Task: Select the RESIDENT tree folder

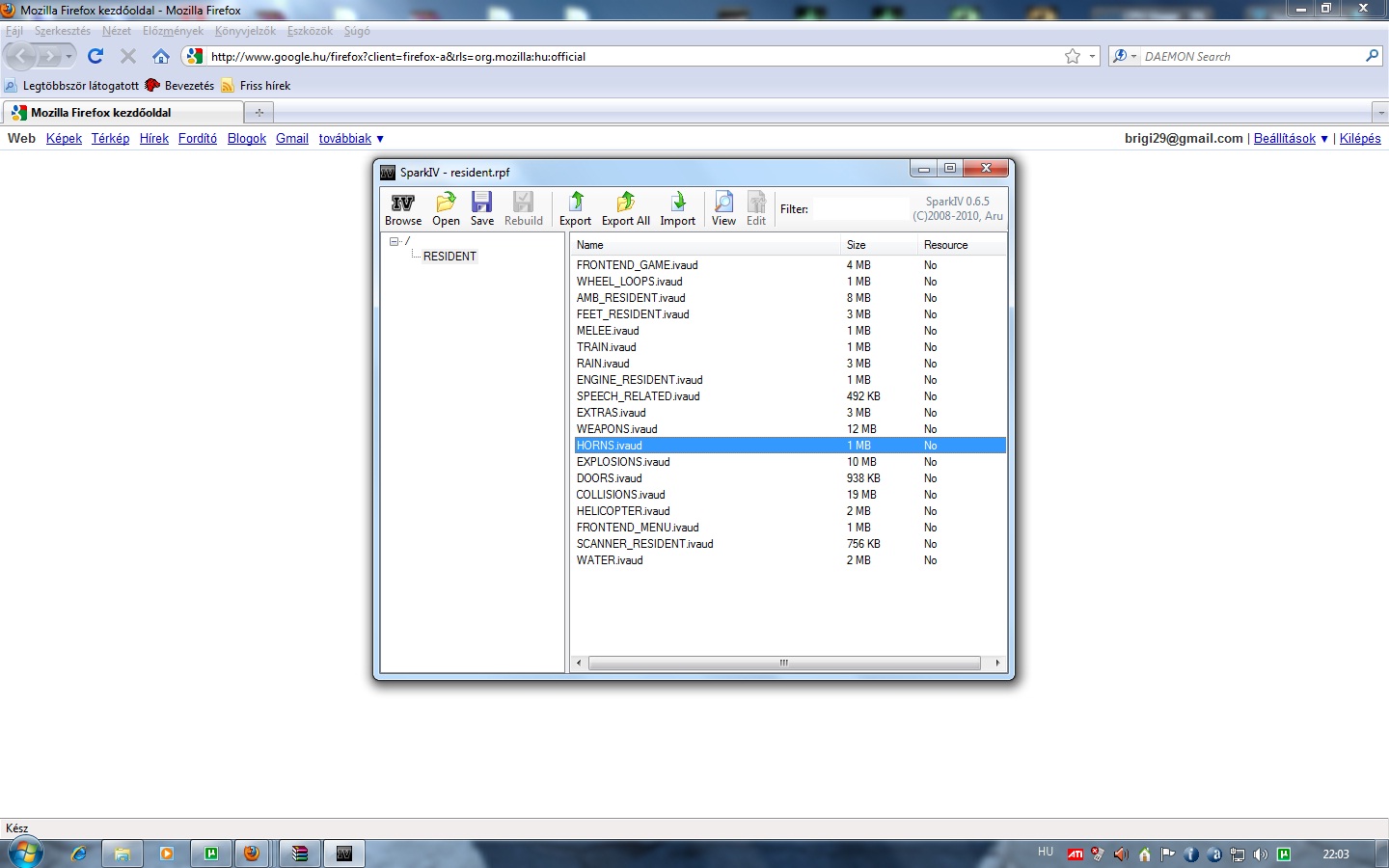Action: pyautogui.click(x=449, y=257)
